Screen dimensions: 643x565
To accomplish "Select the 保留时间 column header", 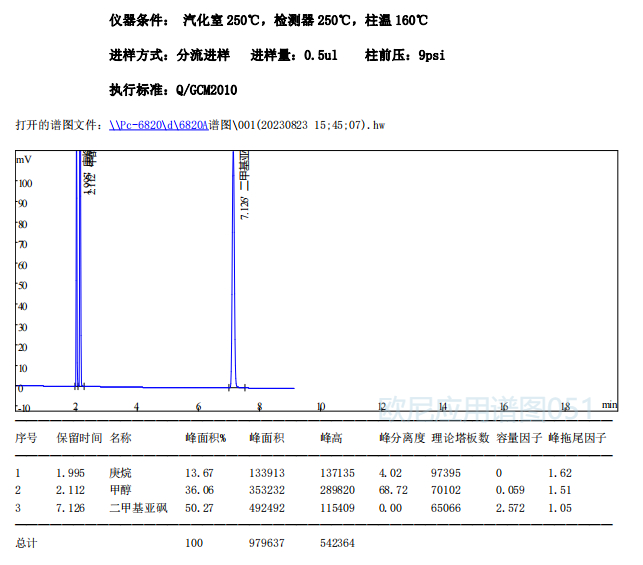I will [78, 438].
